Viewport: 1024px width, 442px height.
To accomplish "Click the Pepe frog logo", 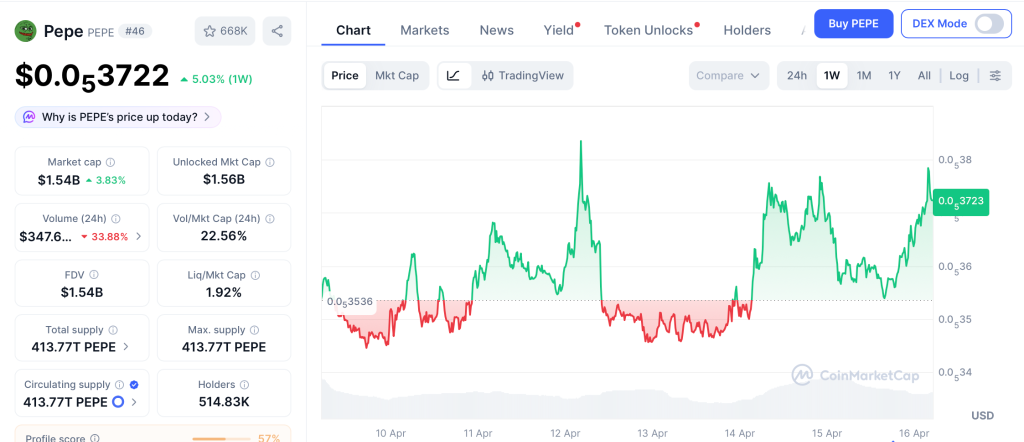I will coord(25,31).
